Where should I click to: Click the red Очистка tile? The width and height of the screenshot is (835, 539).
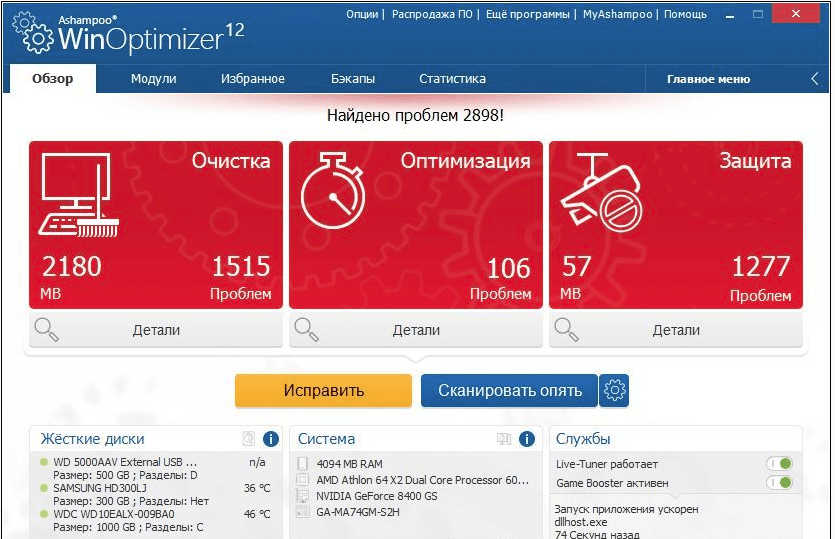pos(155,225)
